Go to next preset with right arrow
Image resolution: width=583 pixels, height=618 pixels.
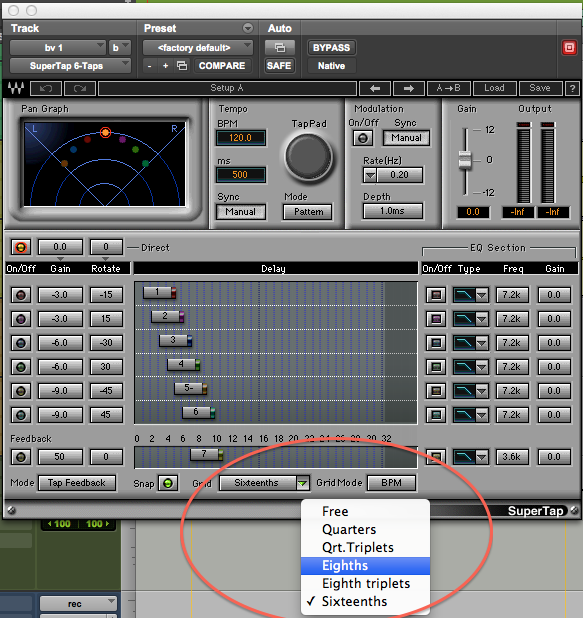(x=409, y=88)
